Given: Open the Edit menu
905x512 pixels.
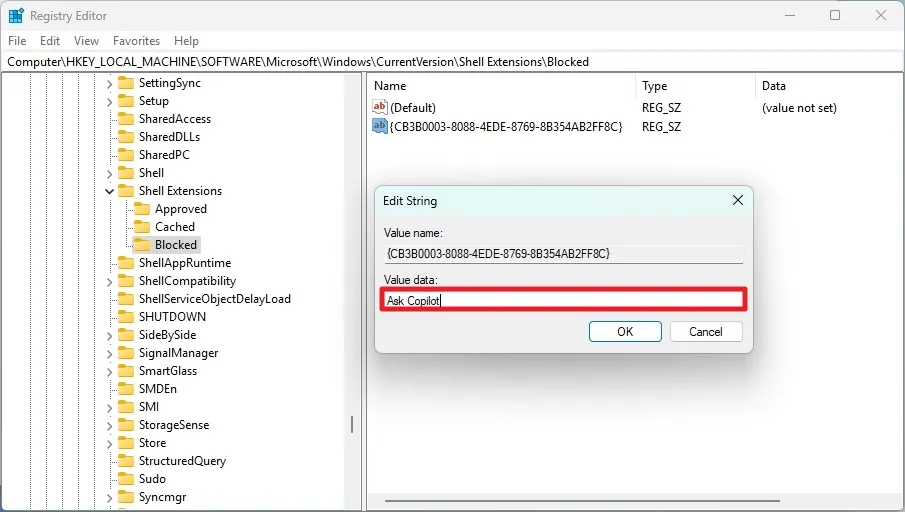Looking at the screenshot, I should tap(50, 41).
